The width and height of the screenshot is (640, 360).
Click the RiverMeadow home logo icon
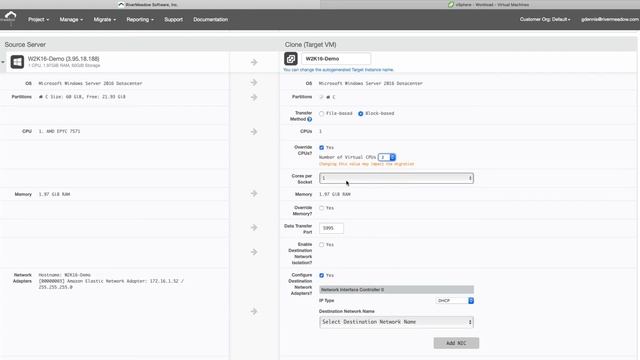pos(10,18)
